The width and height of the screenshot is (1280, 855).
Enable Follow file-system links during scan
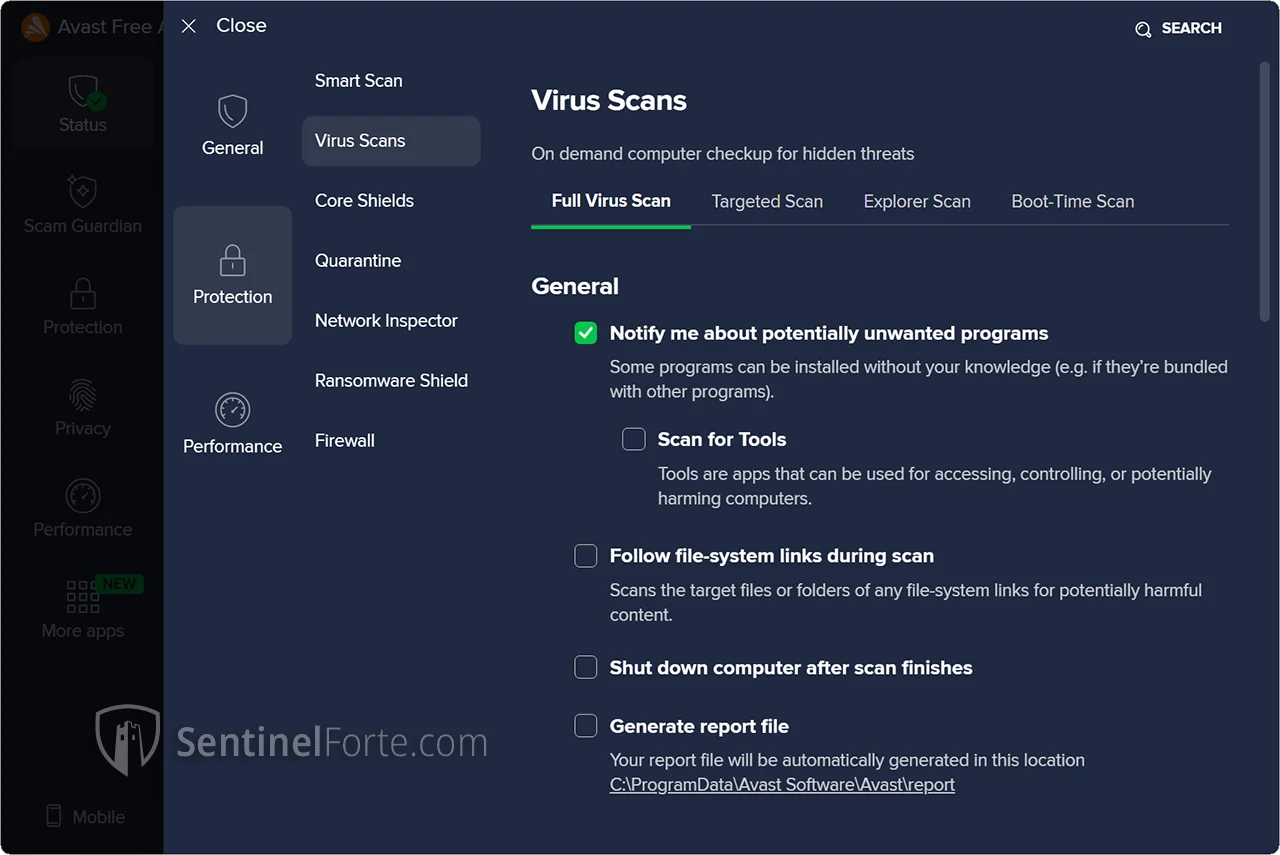pos(586,556)
